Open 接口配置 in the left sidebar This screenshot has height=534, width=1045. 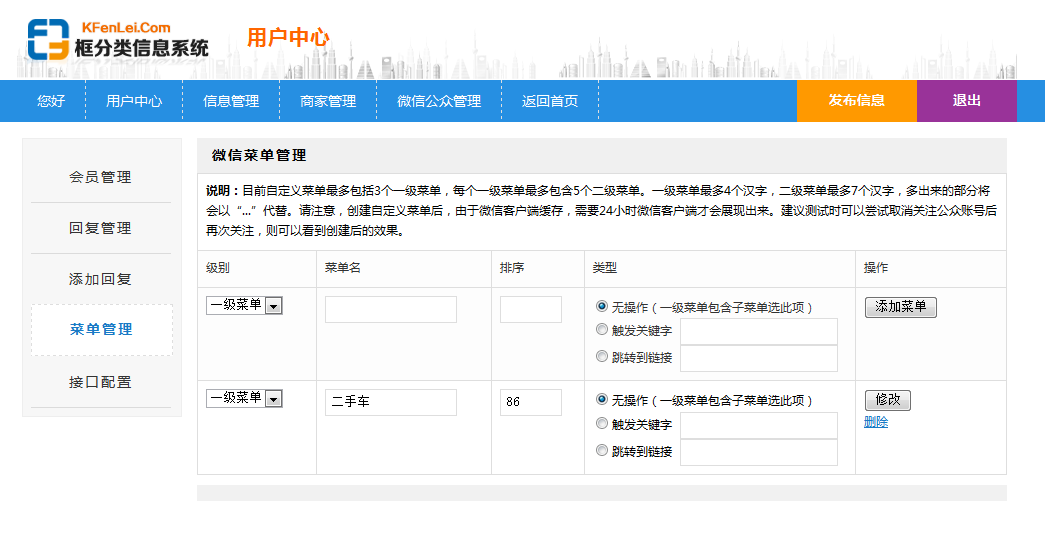coord(101,382)
